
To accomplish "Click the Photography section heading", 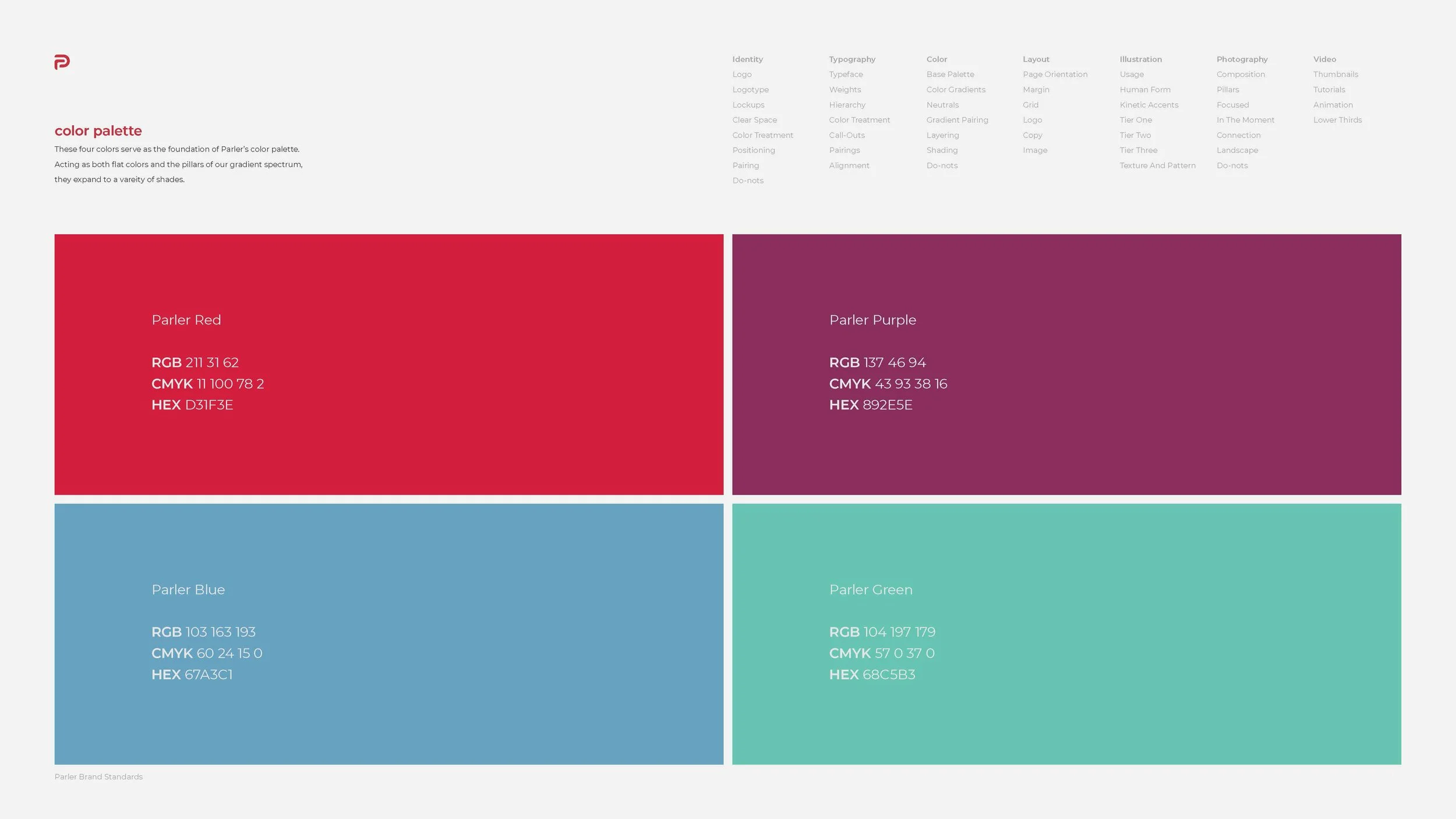I will coord(1242,59).
